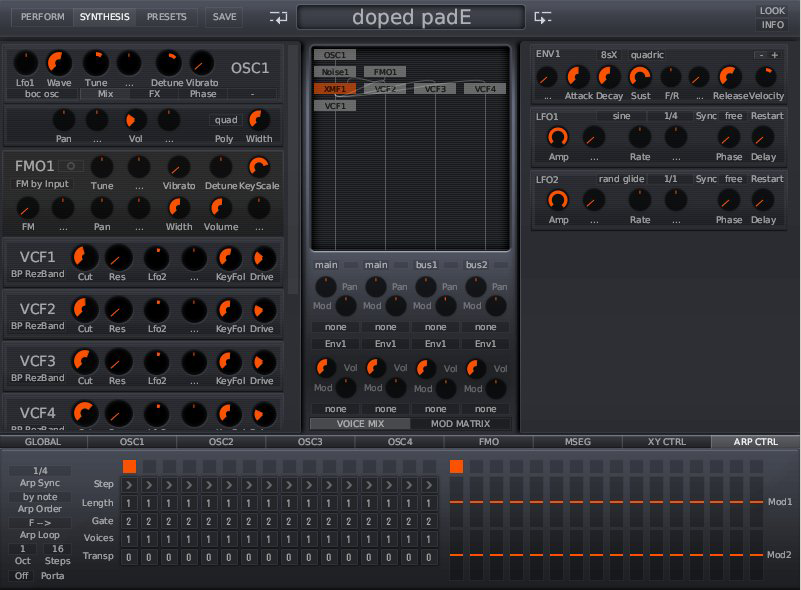801x590 pixels.
Task: Click the left panel vertical scrollbar
Action: (x=293, y=169)
